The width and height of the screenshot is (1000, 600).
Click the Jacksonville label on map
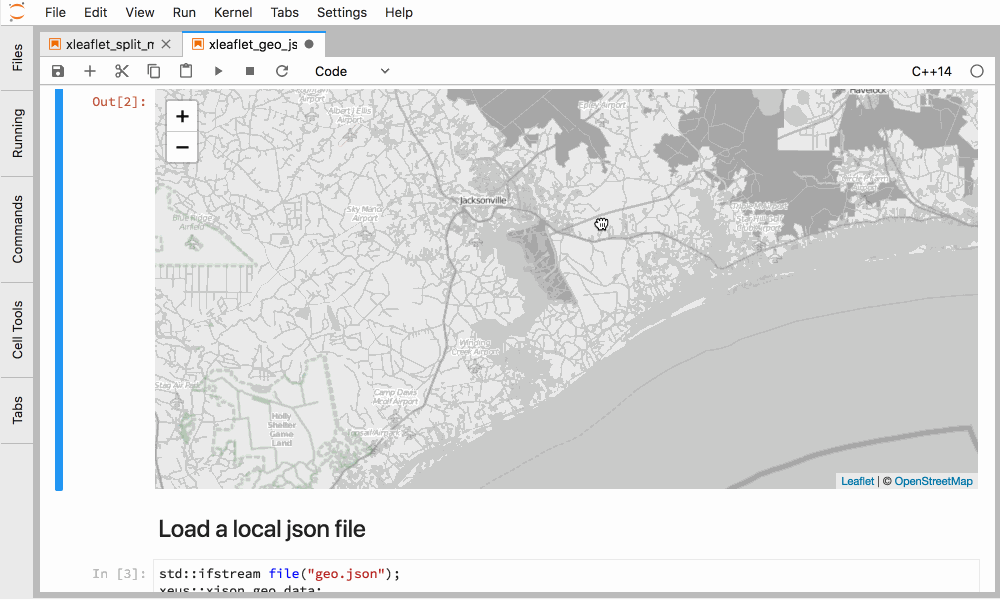pos(483,200)
